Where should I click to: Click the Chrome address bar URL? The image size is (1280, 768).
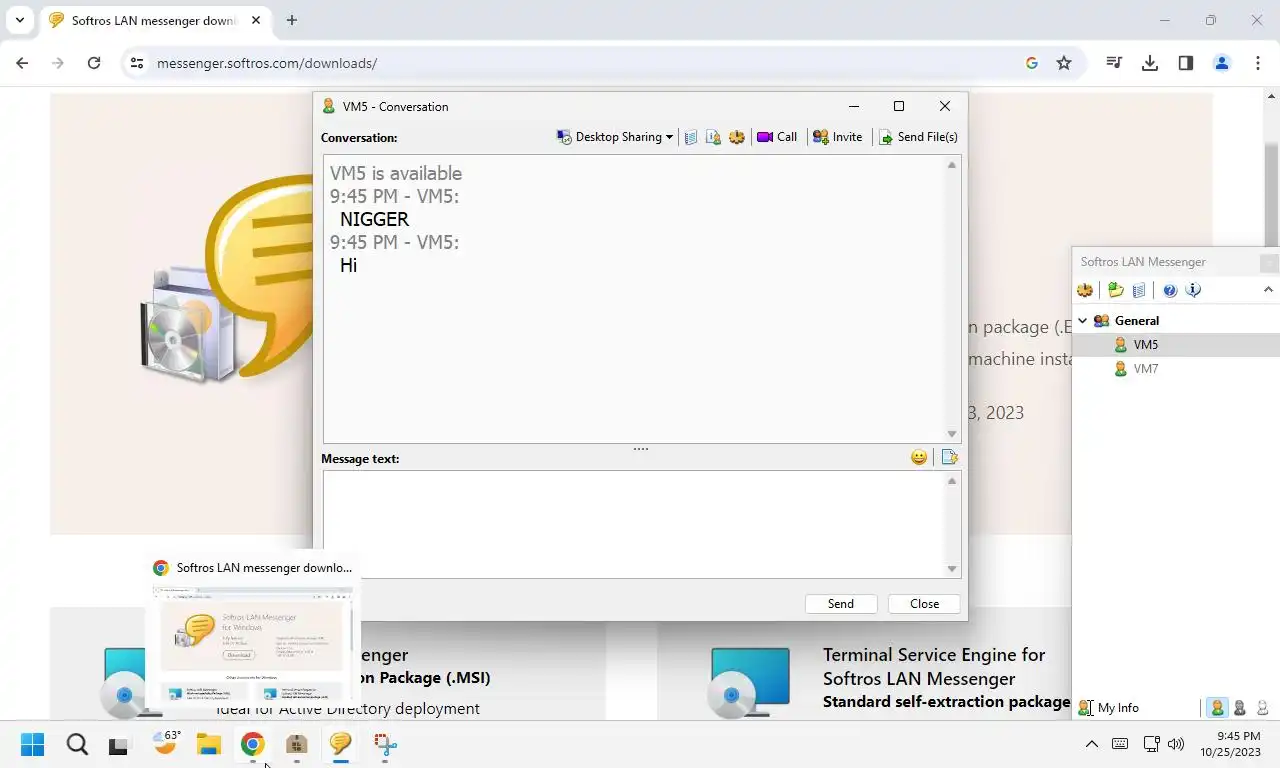(267, 63)
